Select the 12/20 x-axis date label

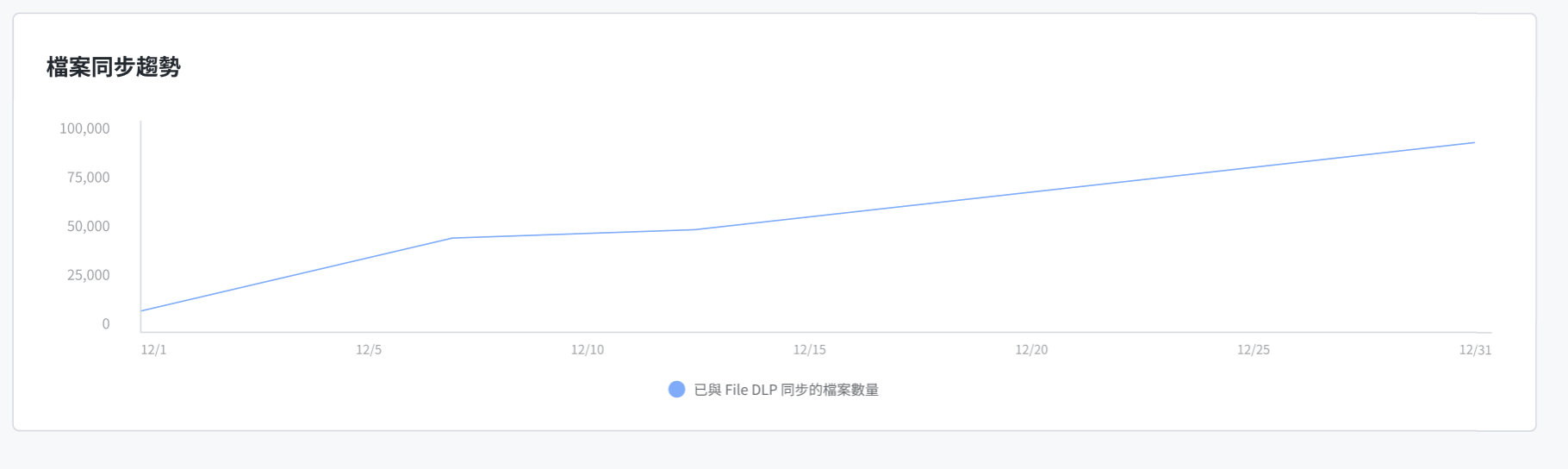click(x=1031, y=350)
